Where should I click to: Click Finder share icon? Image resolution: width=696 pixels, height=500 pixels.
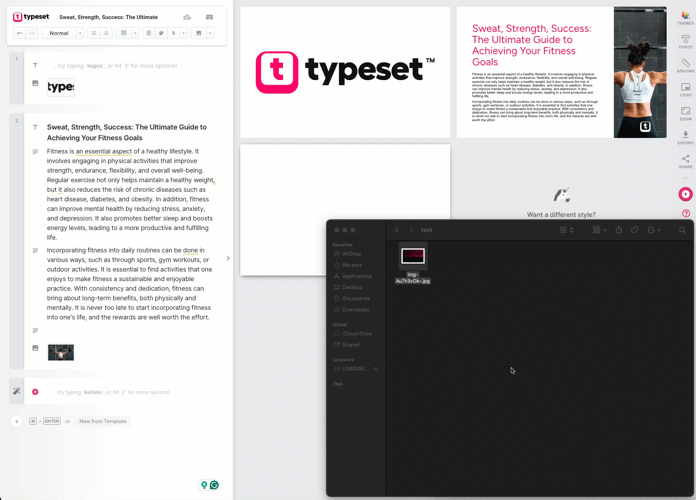tap(619, 230)
